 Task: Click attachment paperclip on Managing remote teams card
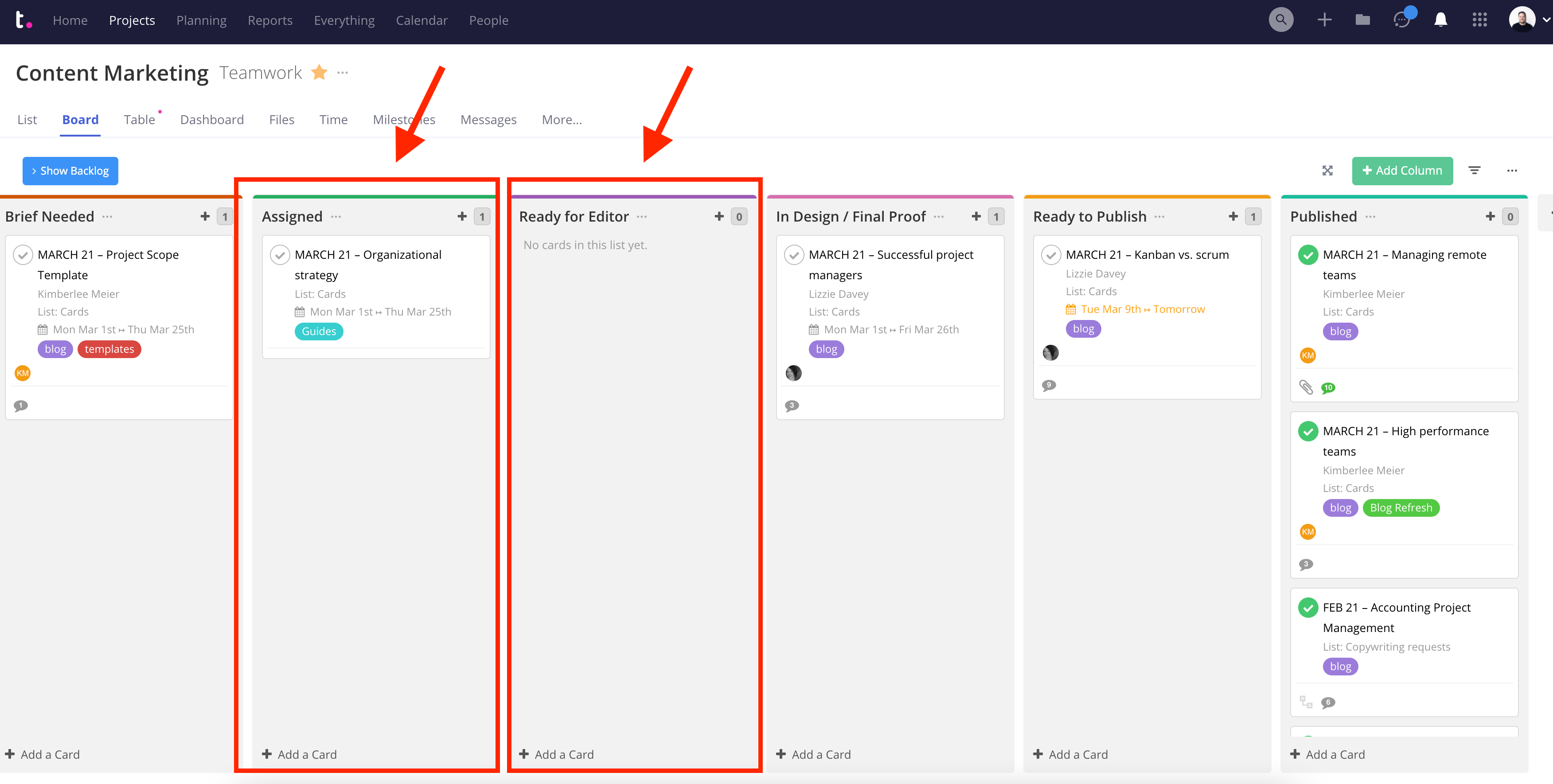tap(1306, 387)
